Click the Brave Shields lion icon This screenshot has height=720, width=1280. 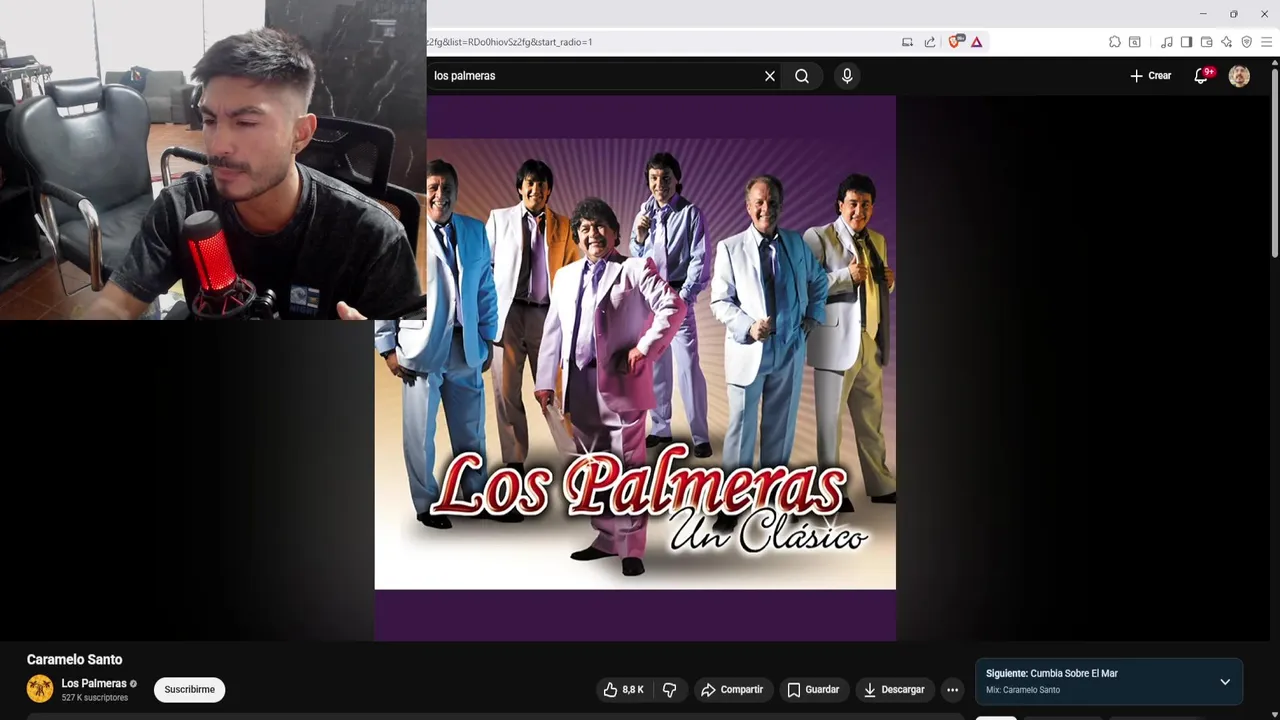(x=954, y=42)
